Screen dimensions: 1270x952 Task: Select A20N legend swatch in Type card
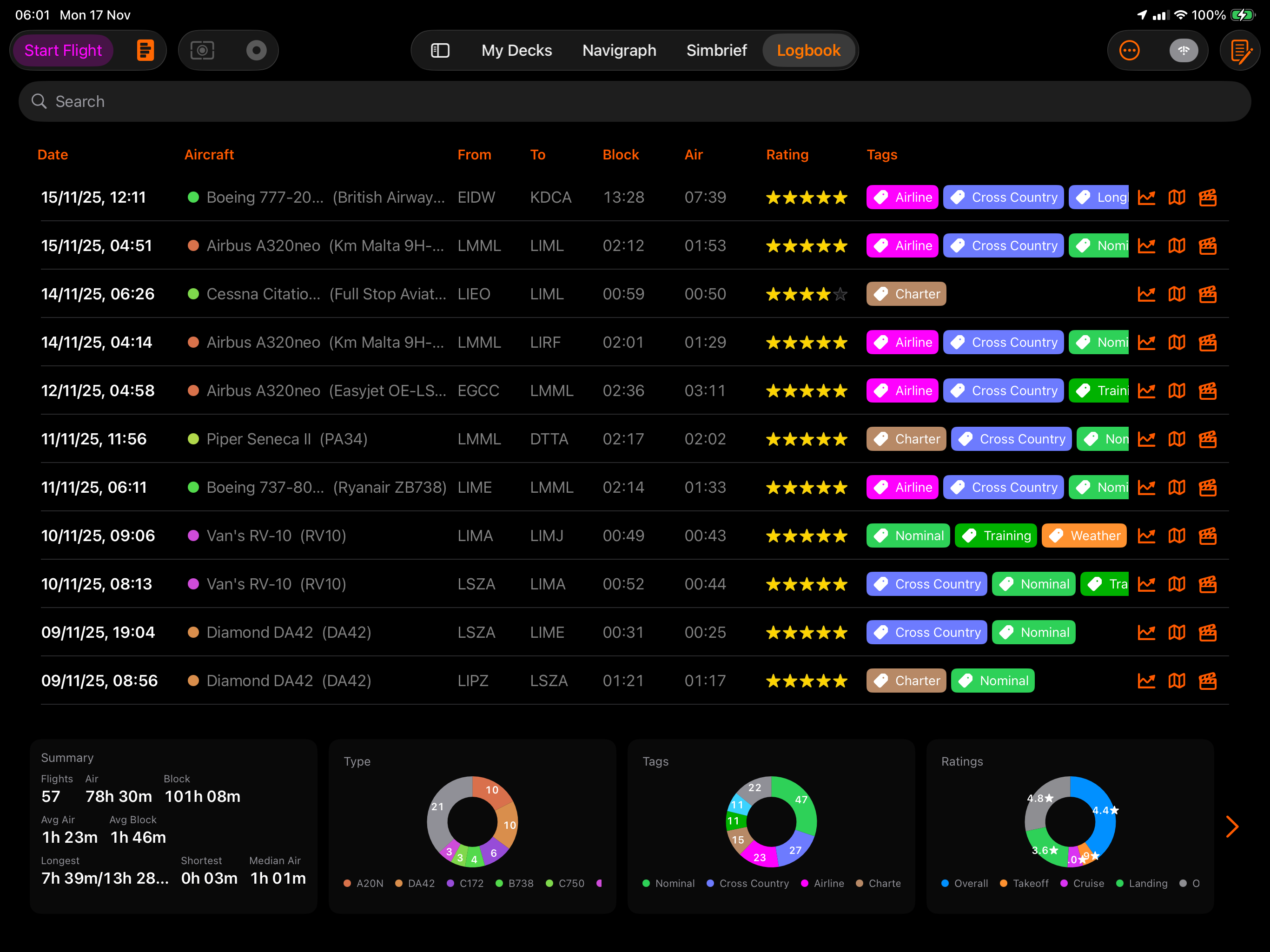click(x=347, y=883)
